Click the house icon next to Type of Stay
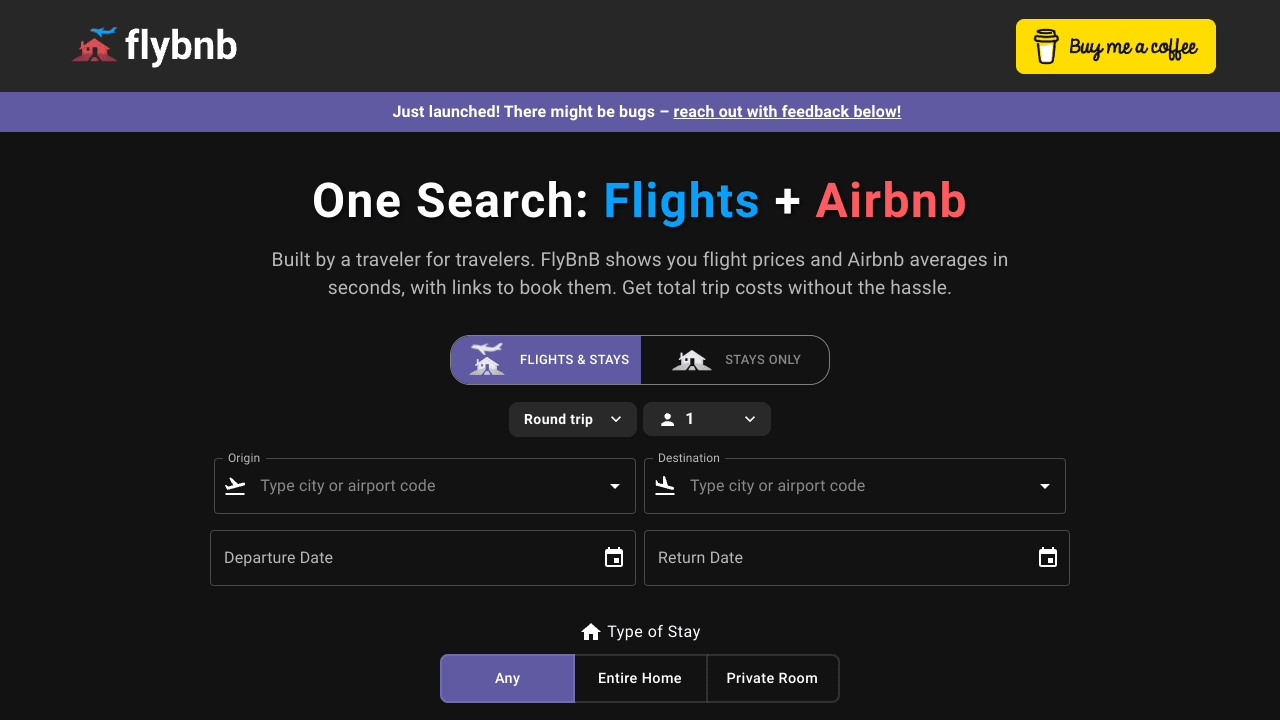 590,631
